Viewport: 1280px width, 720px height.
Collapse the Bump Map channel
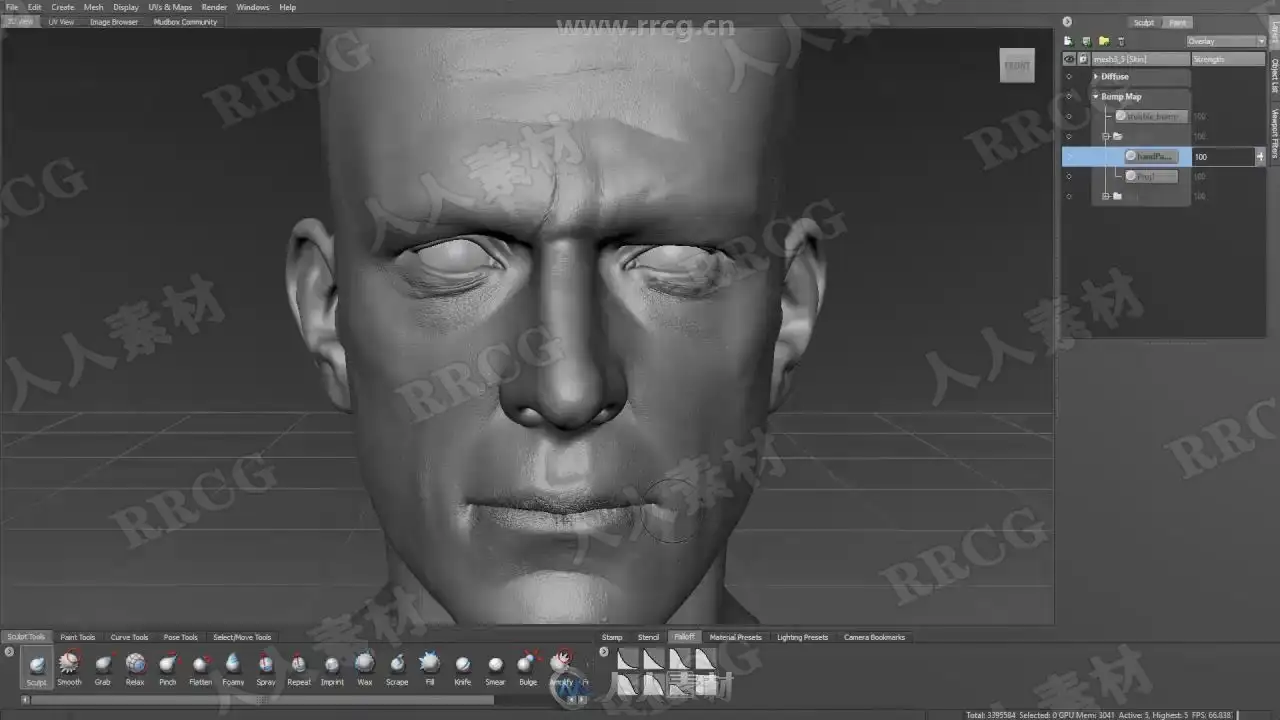point(1096,97)
